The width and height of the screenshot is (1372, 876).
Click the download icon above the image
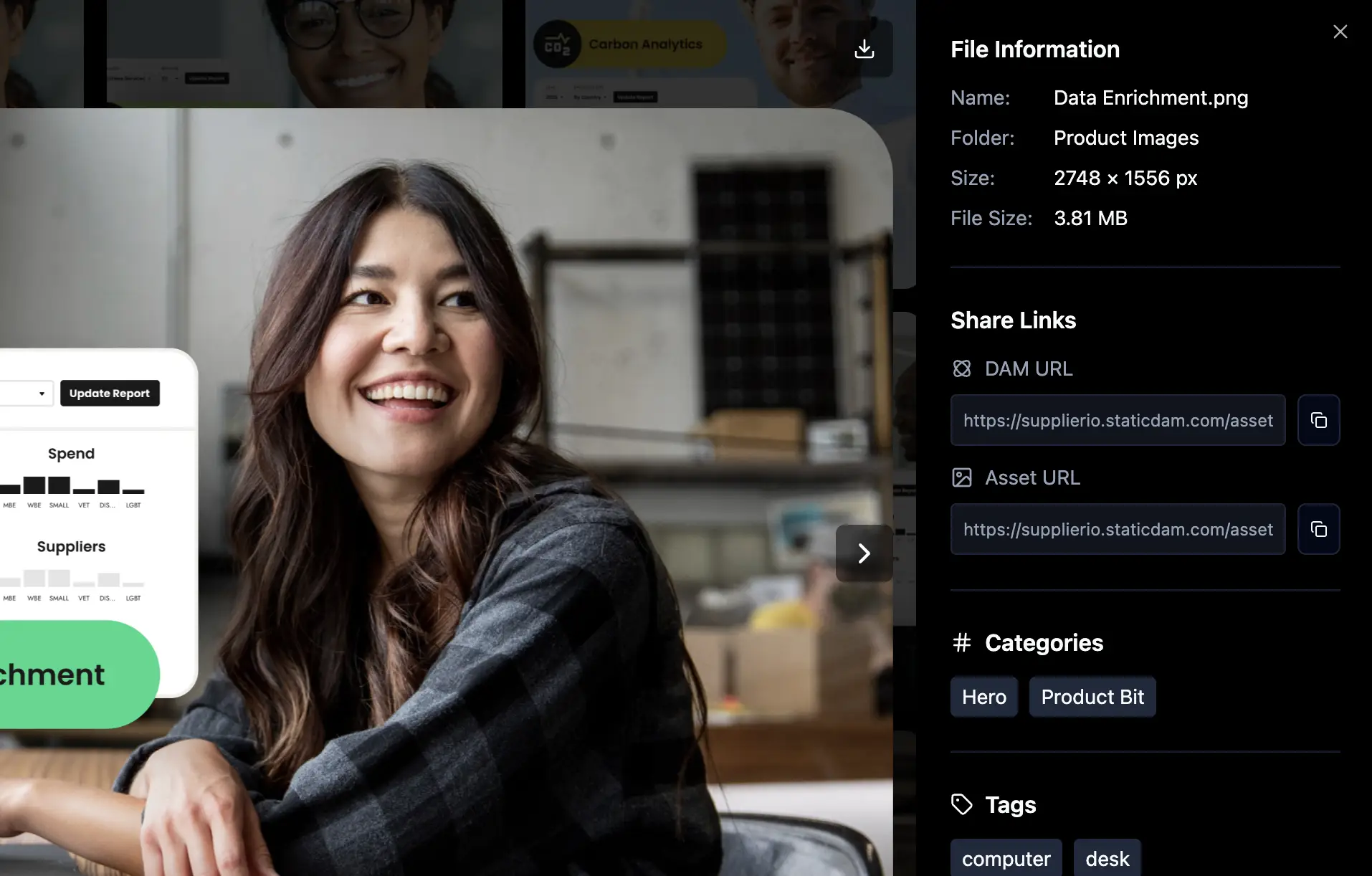[864, 49]
